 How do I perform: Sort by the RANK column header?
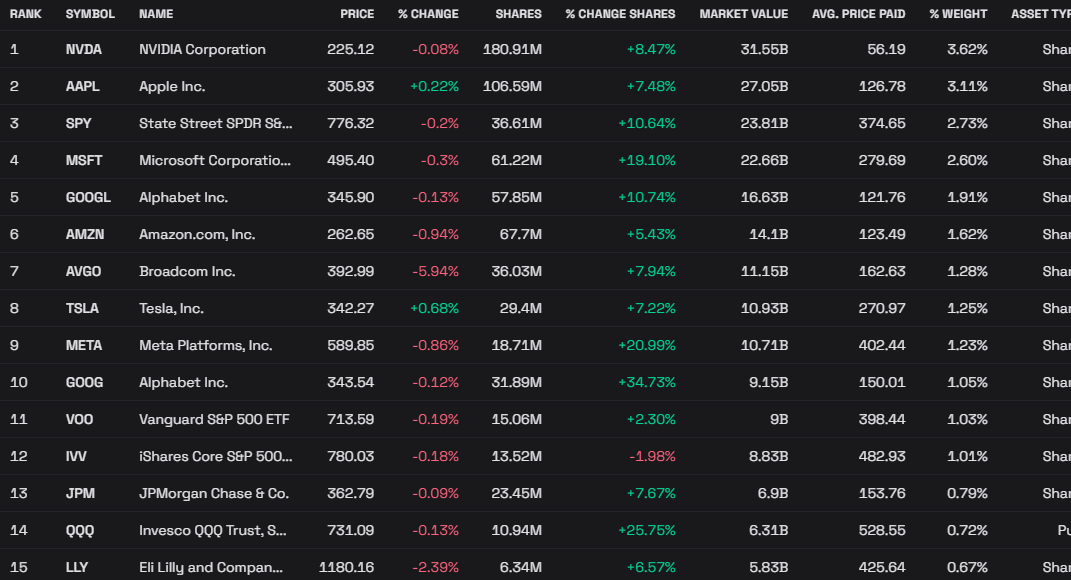click(x=25, y=14)
